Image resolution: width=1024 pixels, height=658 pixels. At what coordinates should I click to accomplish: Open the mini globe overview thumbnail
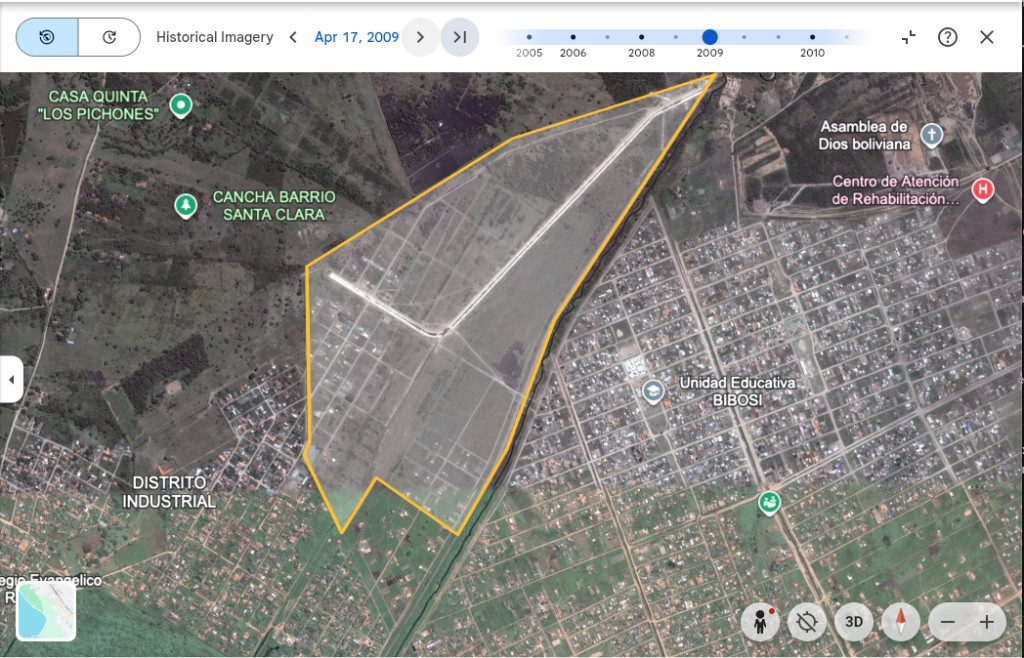point(46,611)
